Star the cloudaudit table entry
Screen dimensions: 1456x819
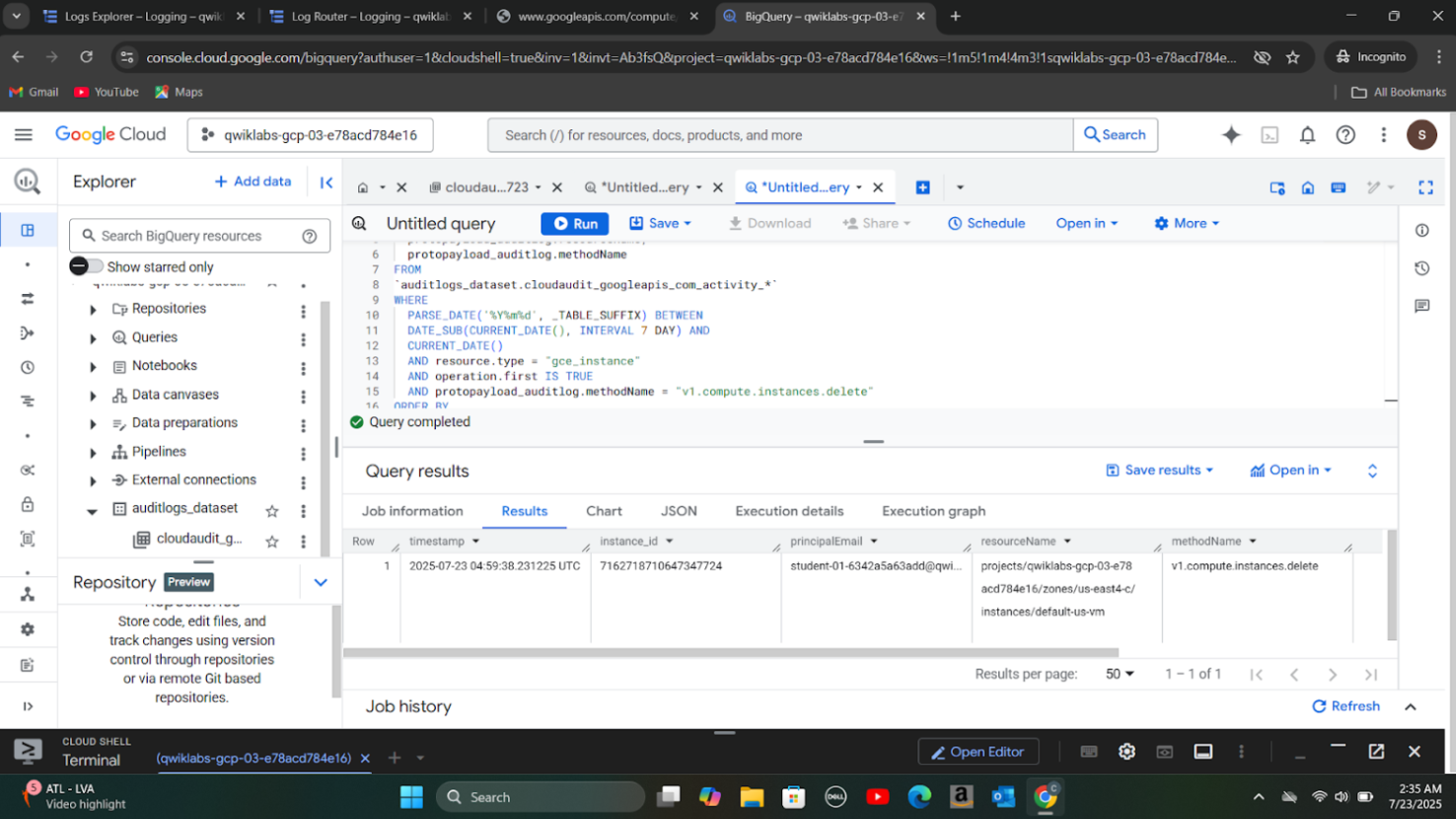click(x=272, y=541)
